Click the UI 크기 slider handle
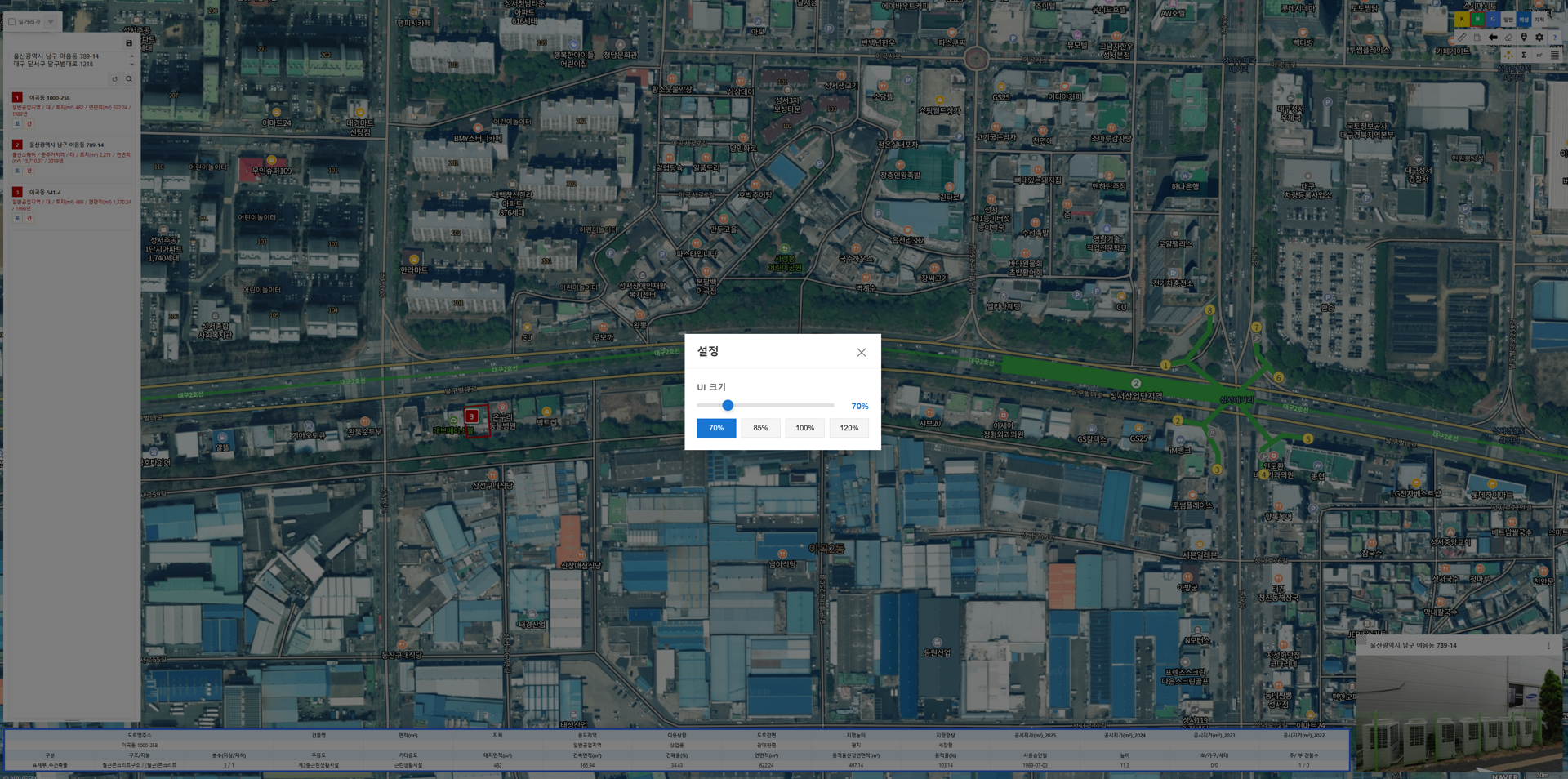This screenshot has height=779, width=1568. point(728,405)
